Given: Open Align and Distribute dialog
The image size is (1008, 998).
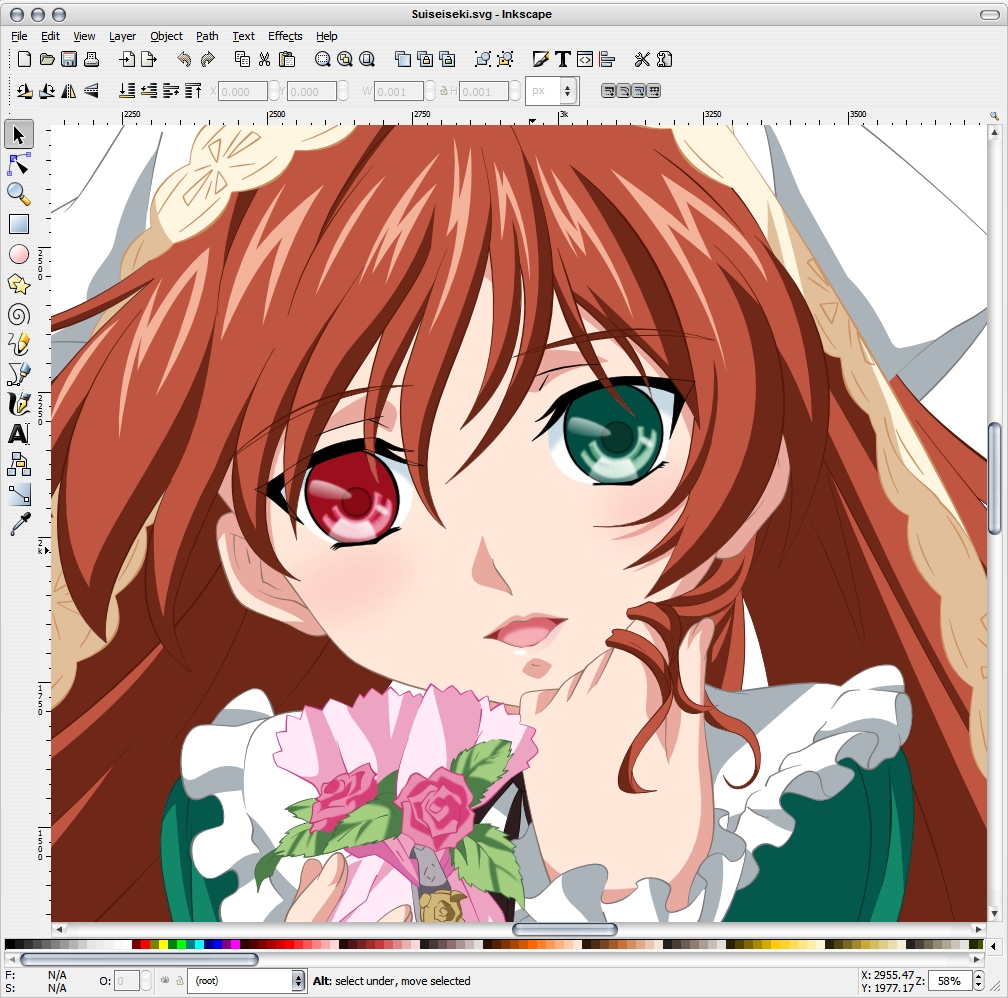Looking at the screenshot, I should 607,59.
